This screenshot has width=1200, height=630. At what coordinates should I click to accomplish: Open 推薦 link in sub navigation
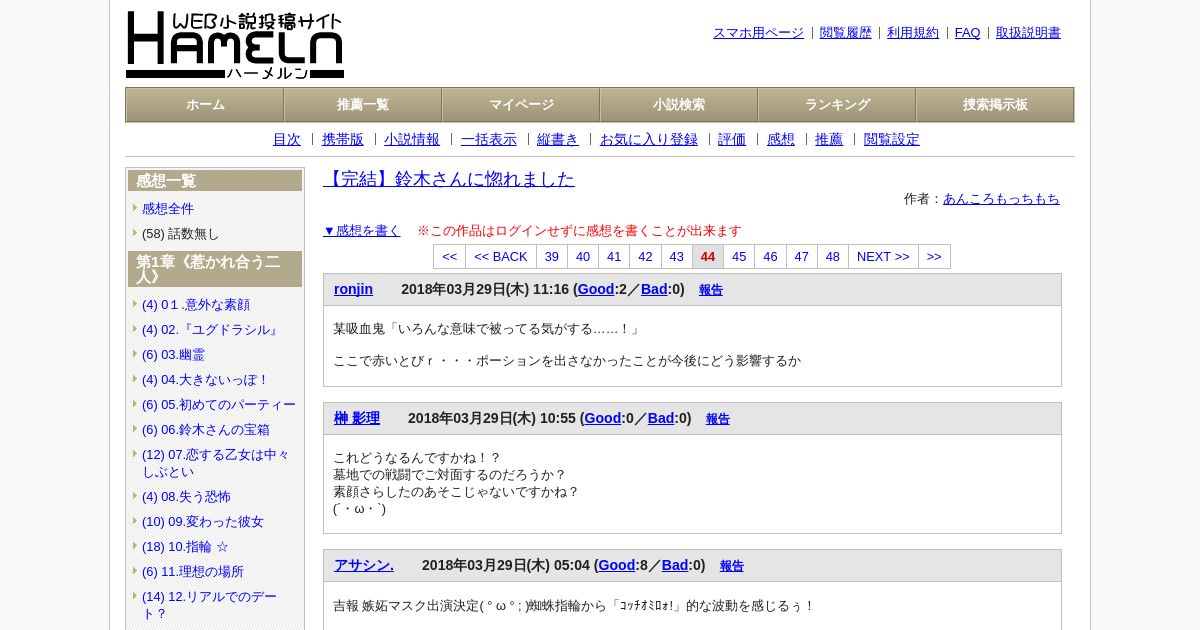click(x=829, y=140)
